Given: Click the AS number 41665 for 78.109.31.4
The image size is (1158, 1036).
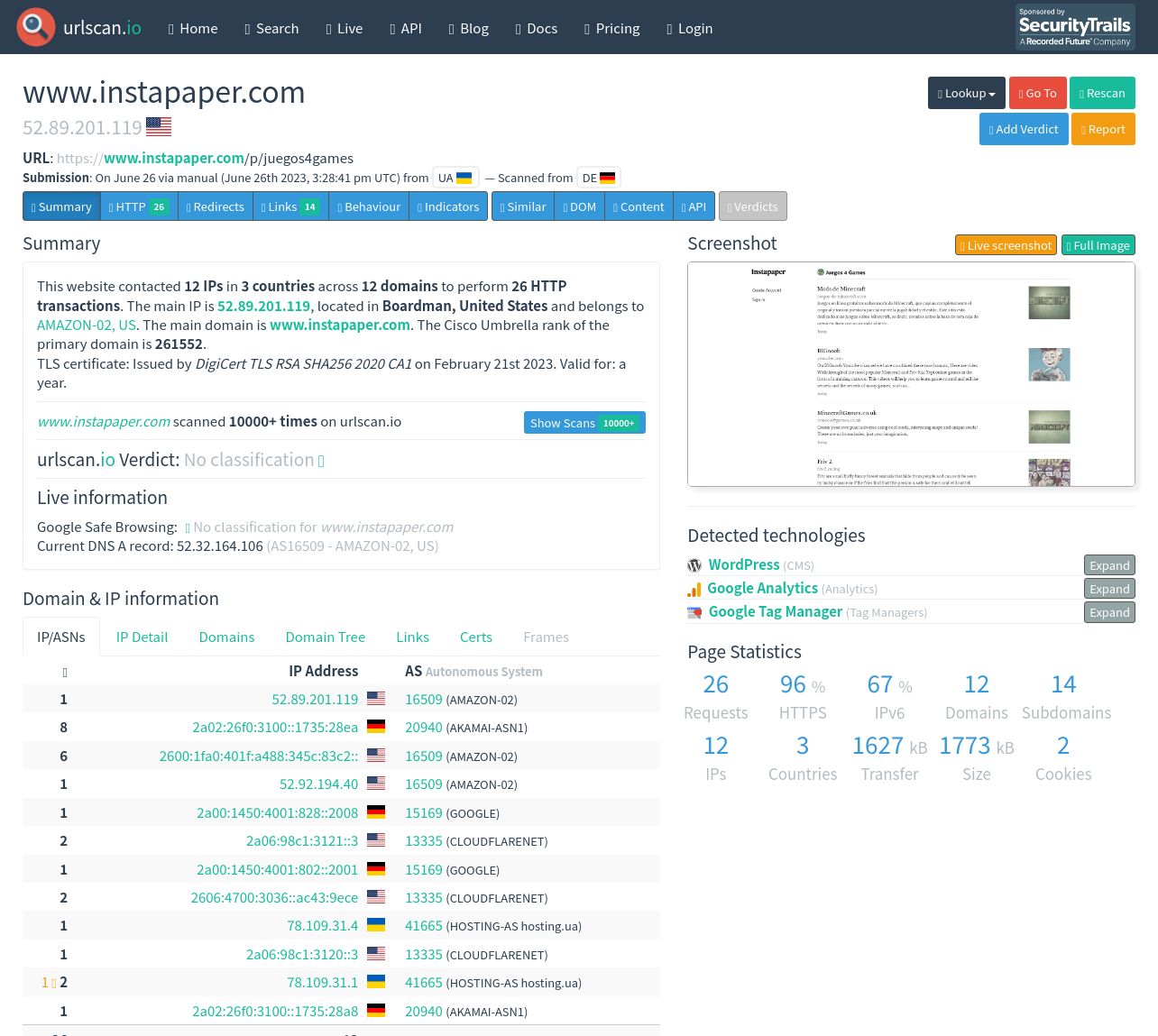Looking at the screenshot, I should coord(424,925).
